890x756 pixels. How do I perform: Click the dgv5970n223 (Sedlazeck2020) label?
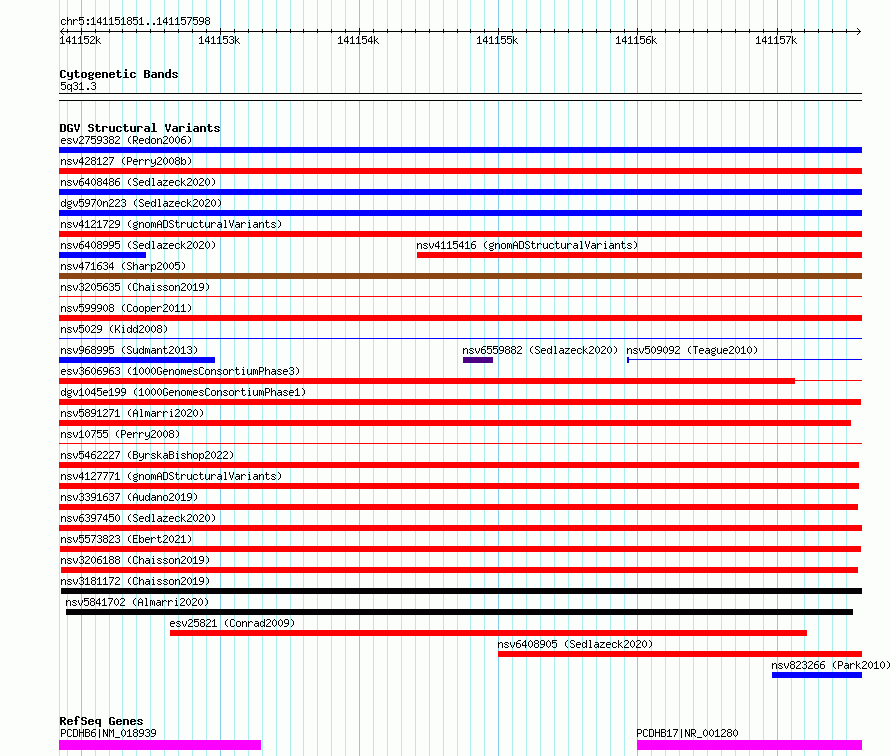click(141, 203)
